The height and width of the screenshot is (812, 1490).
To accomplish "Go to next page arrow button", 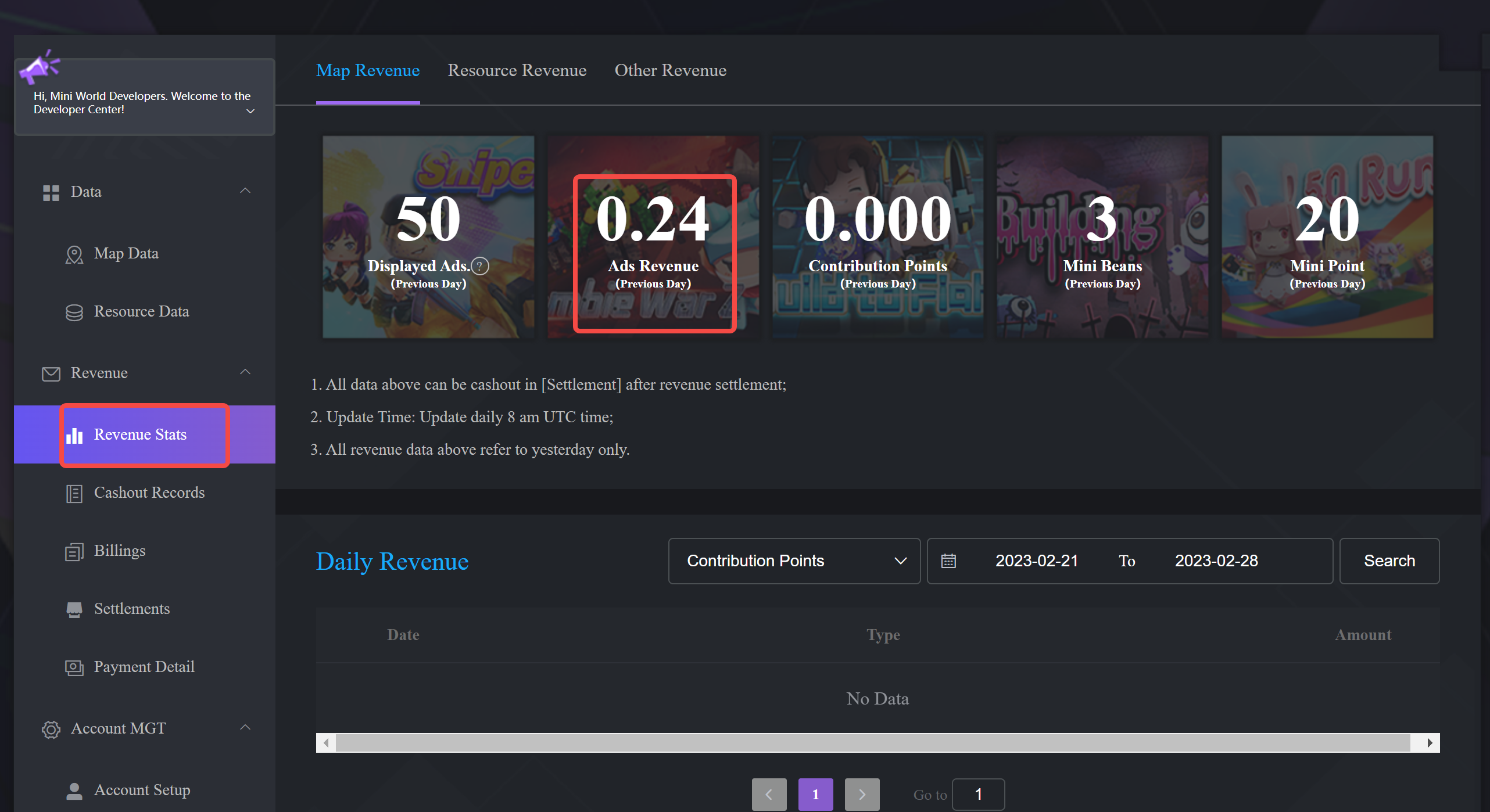I will tap(862, 795).
